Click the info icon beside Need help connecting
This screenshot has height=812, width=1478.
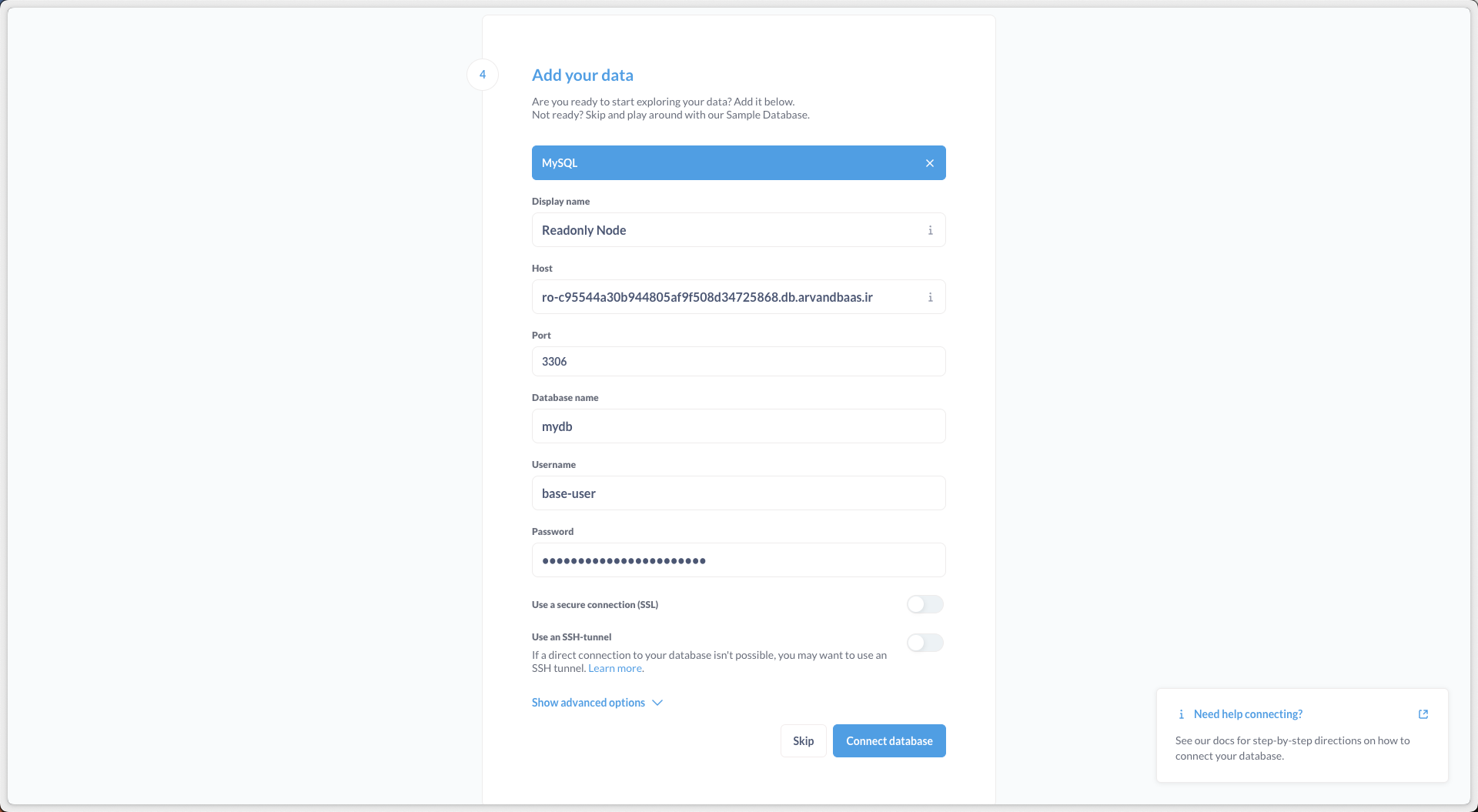click(x=1181, y=714)
